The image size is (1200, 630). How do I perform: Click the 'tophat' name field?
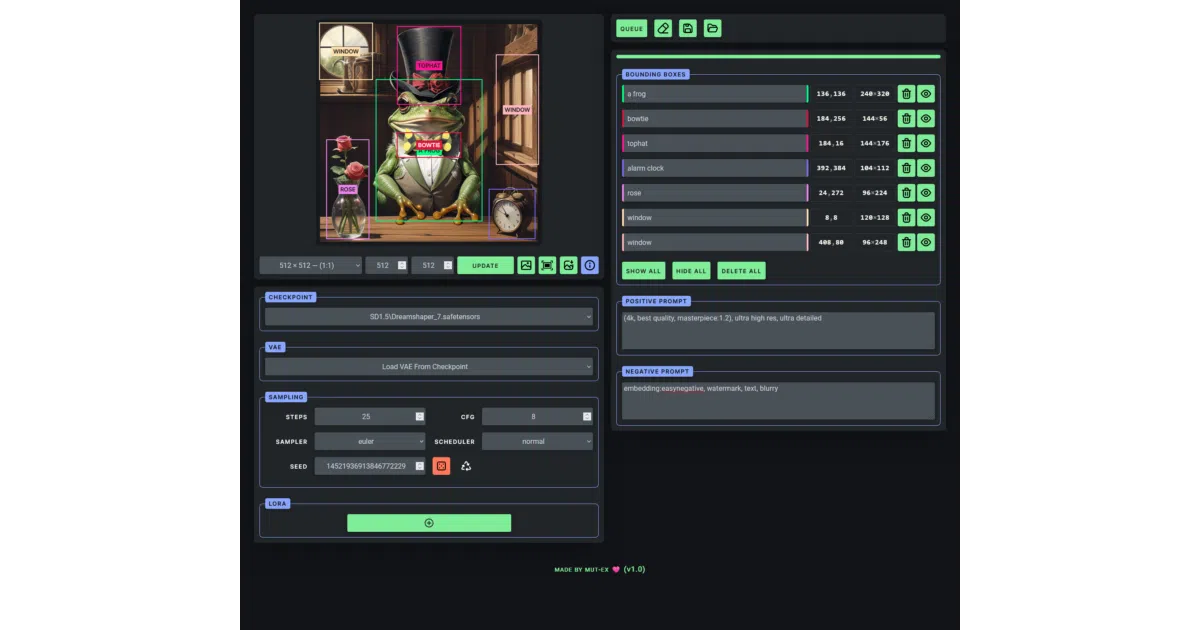715,143
